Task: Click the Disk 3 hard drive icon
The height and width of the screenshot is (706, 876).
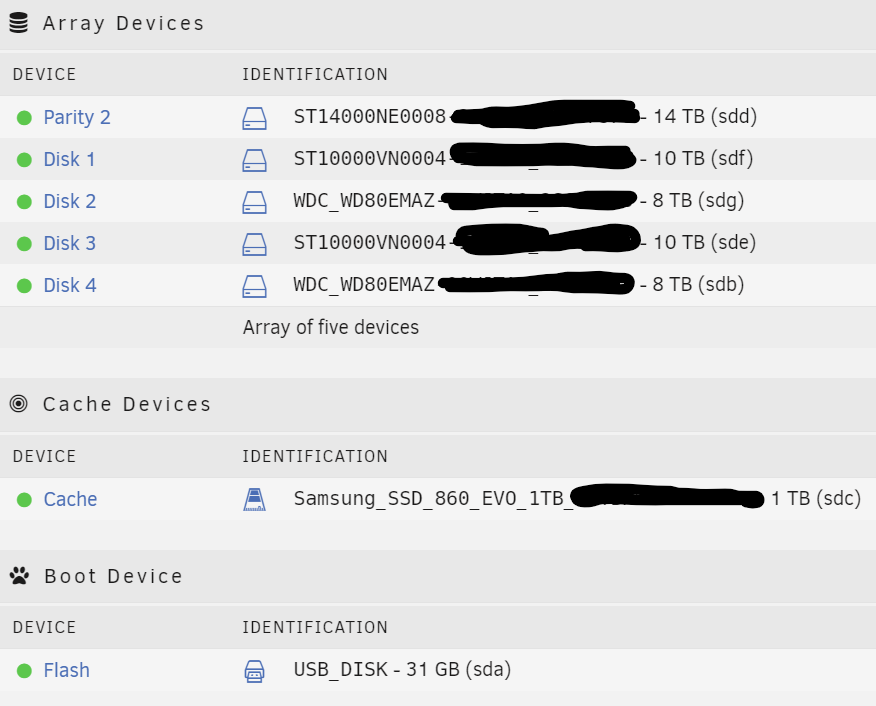Action: pos(254,244)
